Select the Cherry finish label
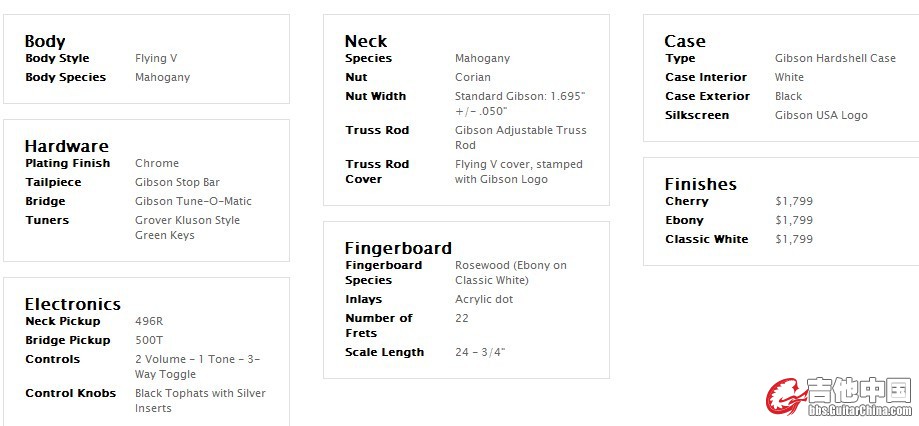The height and width of the screenshot is (426, 919). [687, 202]
